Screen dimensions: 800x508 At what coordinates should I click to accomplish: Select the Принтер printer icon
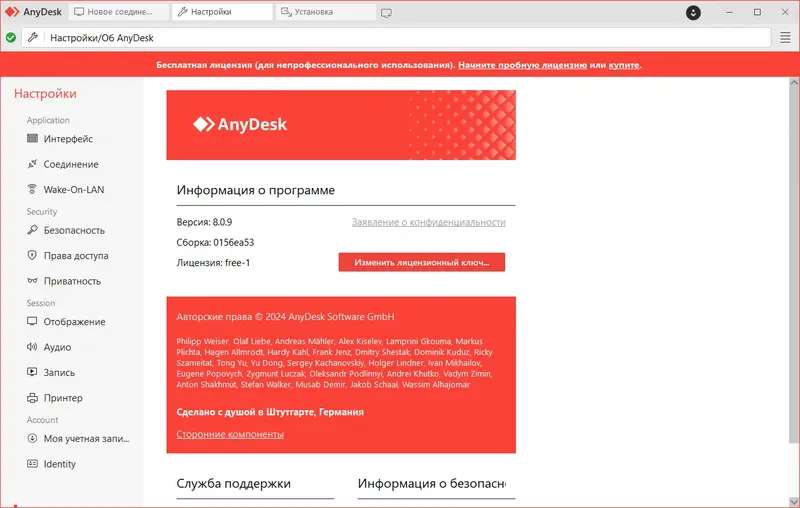(x=32, y=397)
